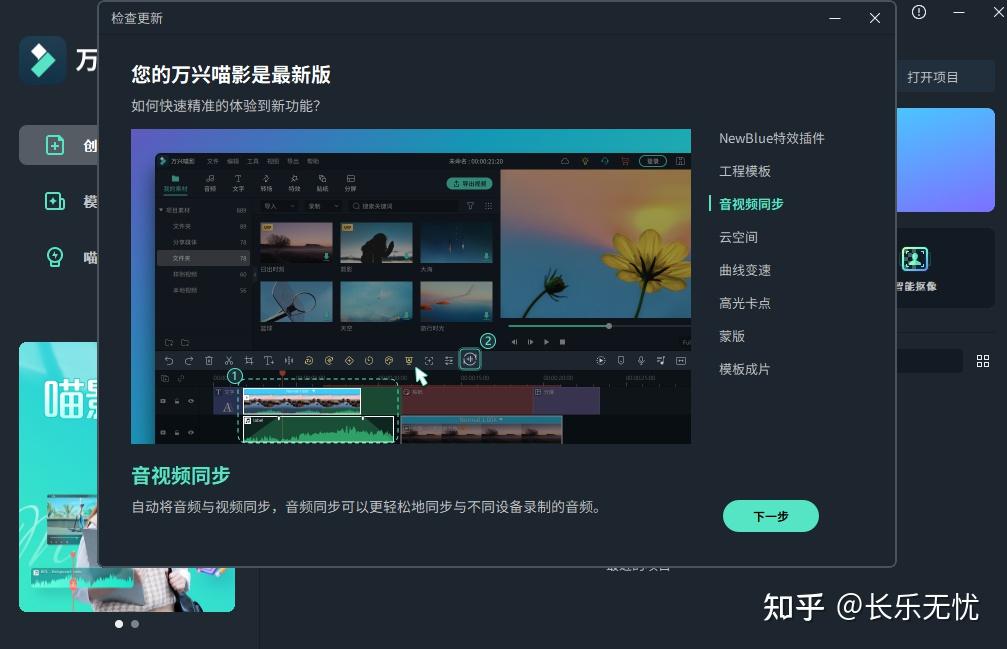Select the 音视频同步 item in feature list
Screen dimensions: 1007x649
751,204
